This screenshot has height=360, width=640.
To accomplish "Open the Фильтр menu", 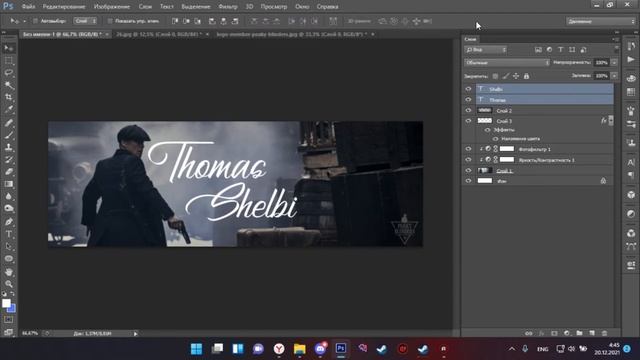I will [228, 7].
